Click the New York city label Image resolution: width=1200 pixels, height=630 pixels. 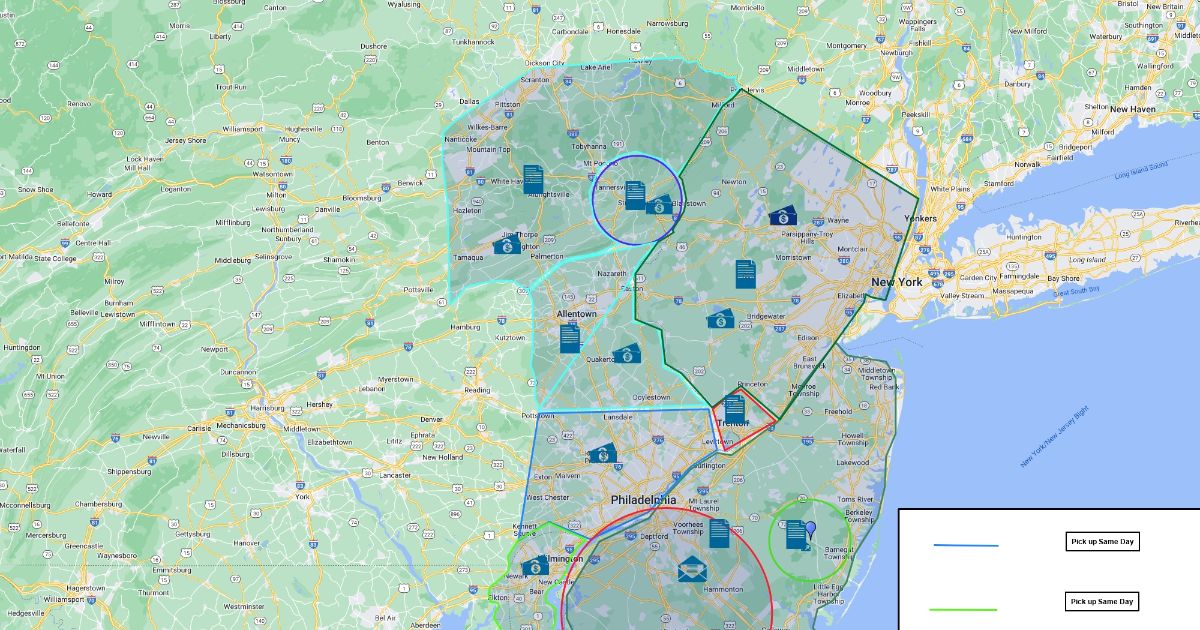click(897, 282)
